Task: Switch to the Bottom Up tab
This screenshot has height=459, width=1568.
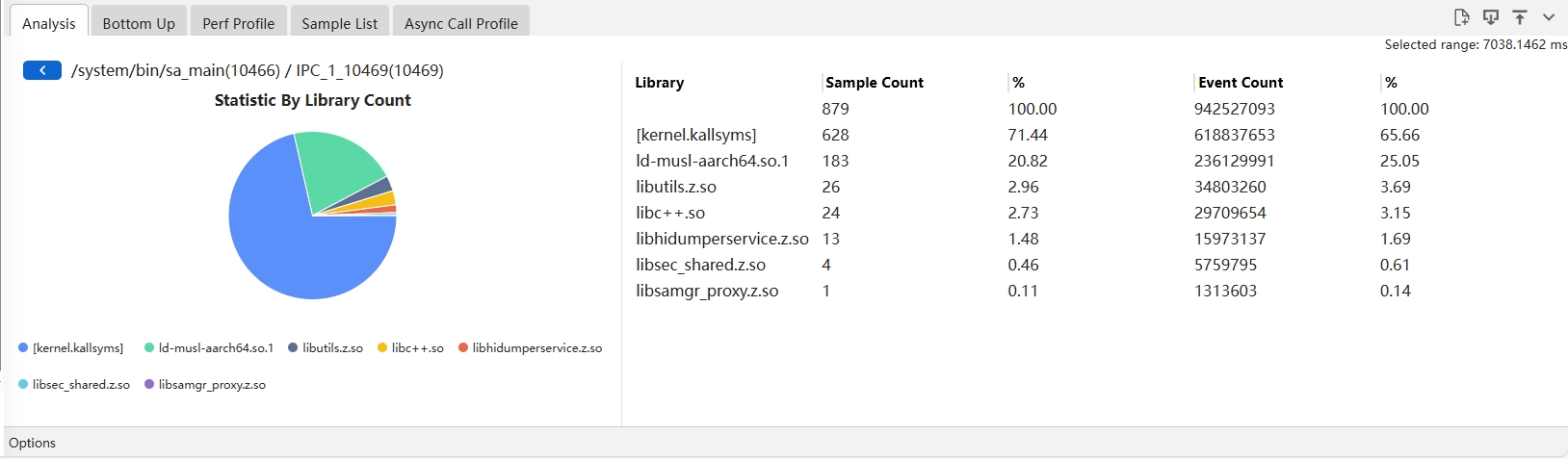Action: (139, 23)
